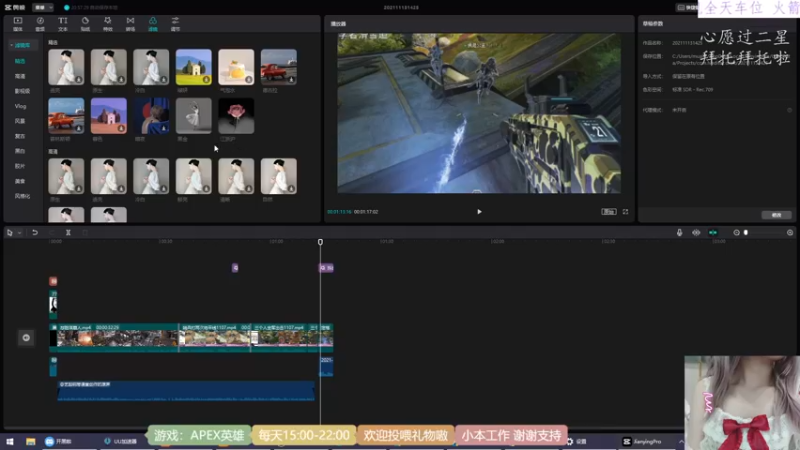Click the info icon beside proxy mode

[789, 110]
